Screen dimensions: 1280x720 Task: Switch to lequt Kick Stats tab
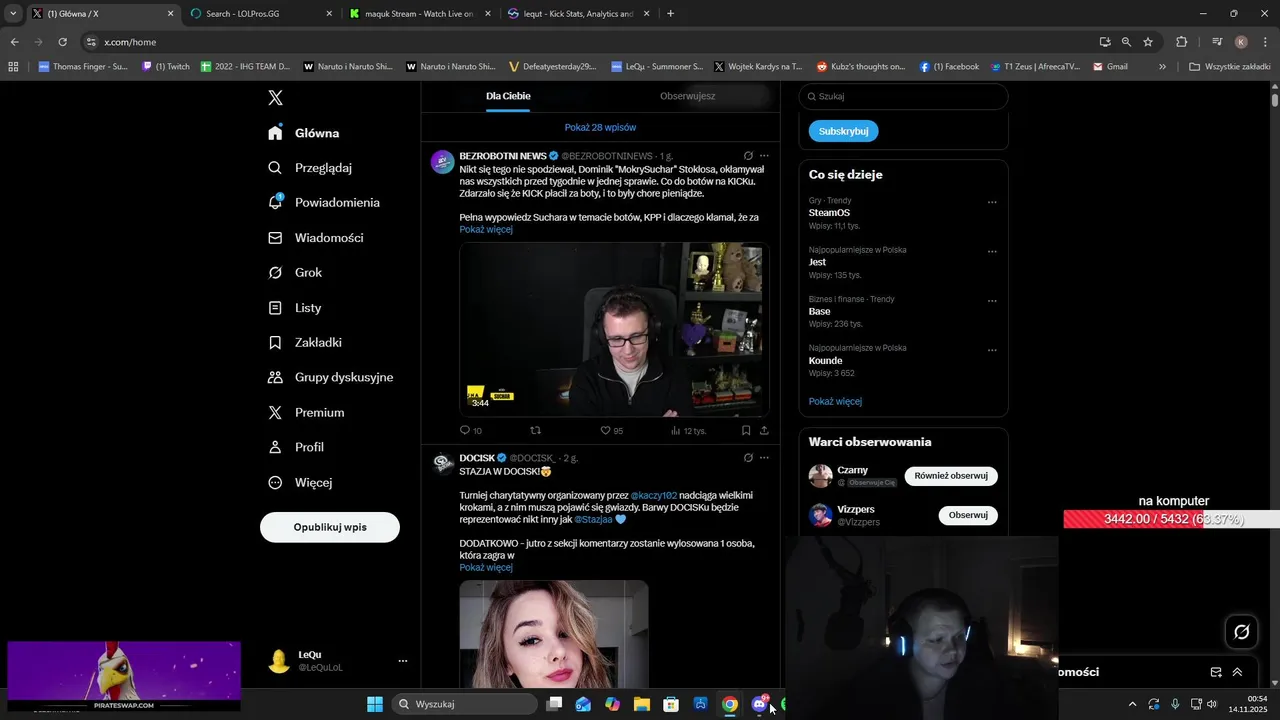[x=578, y=14]
